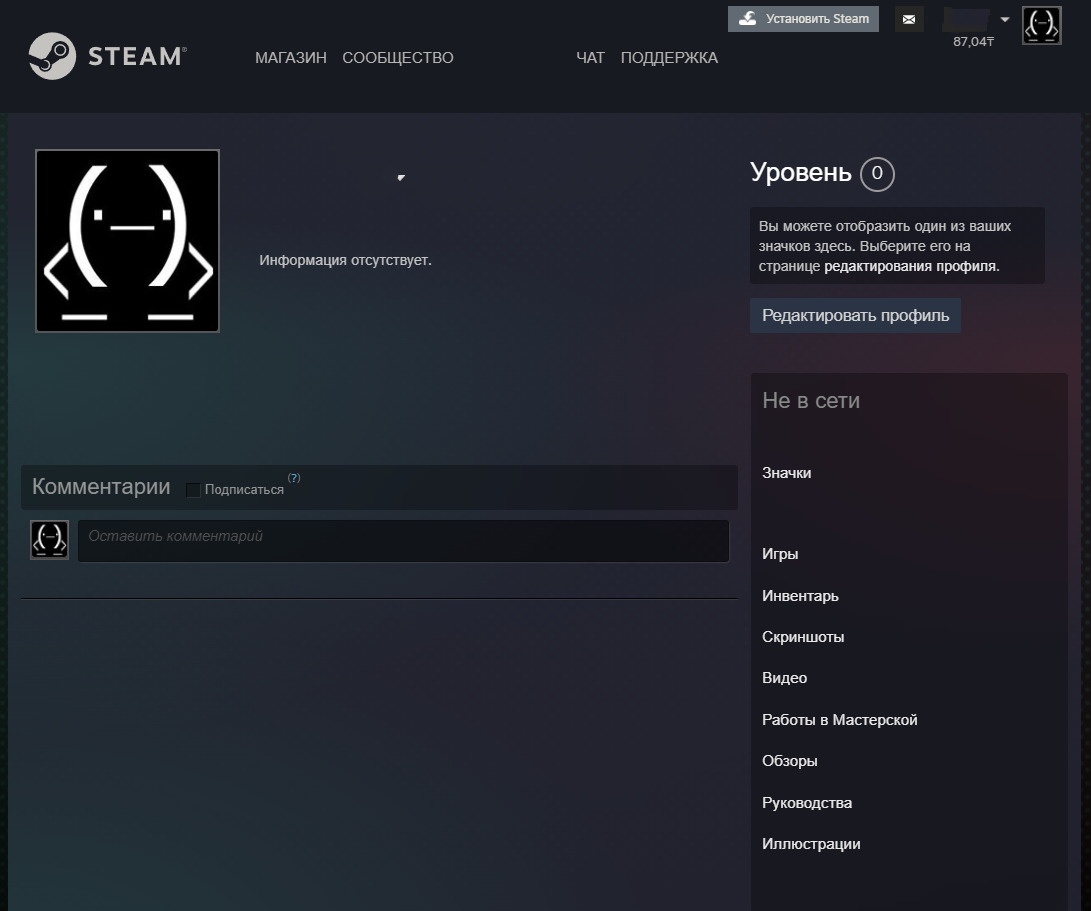Toggle the Подписаться checkbox
Viewport: 1091px width, 911px height.
[x=193, y=490]
